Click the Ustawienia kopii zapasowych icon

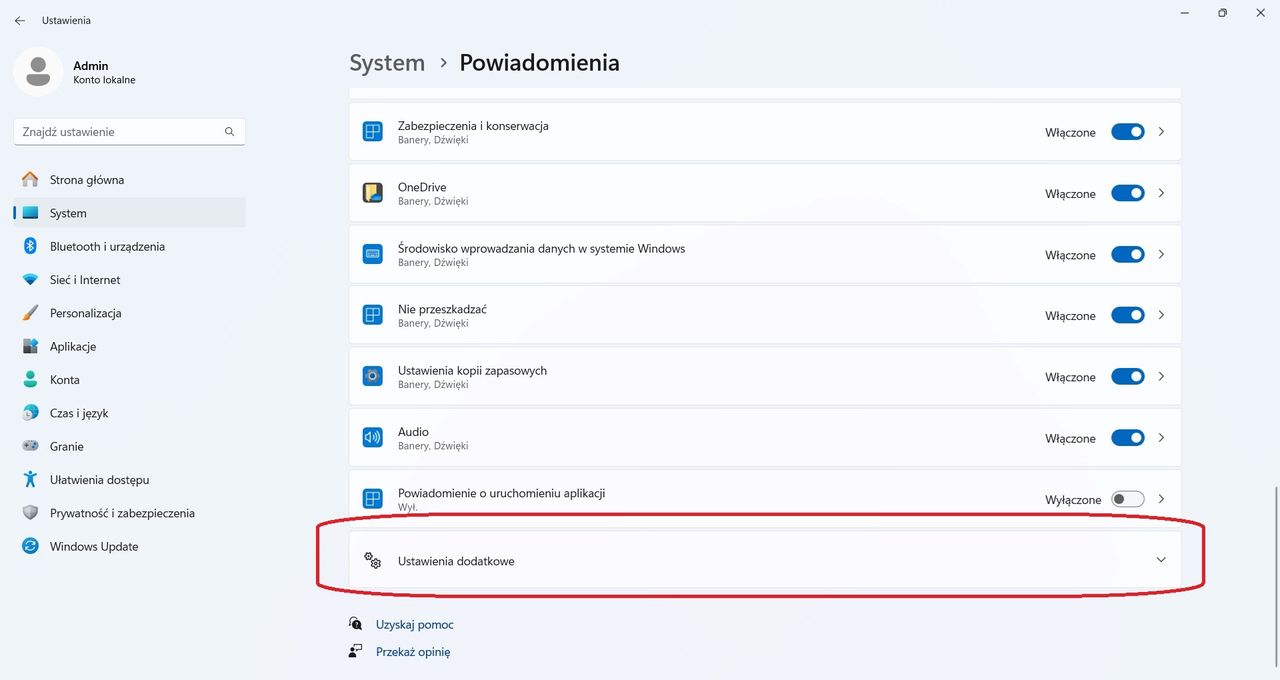coord(372,377)
